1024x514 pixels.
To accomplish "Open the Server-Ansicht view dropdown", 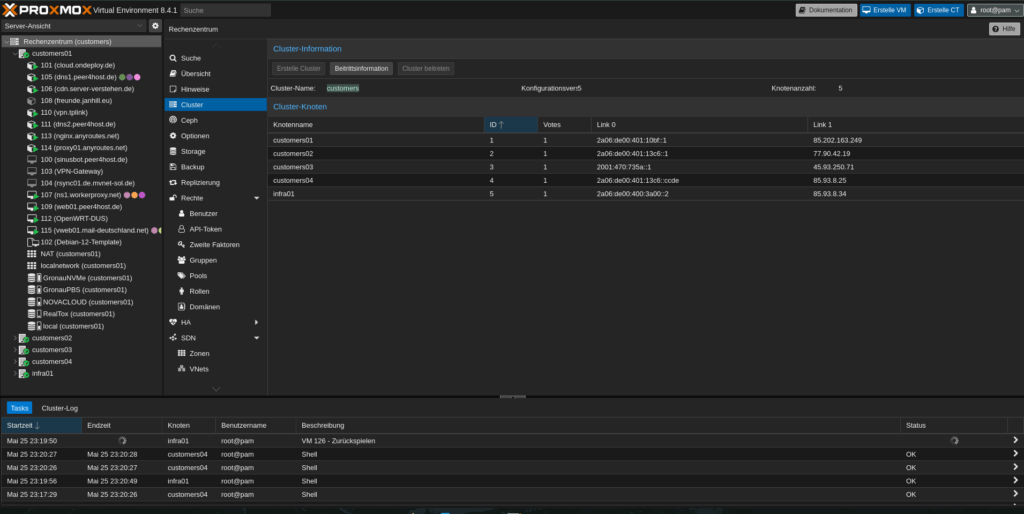I will coord(74,25).
